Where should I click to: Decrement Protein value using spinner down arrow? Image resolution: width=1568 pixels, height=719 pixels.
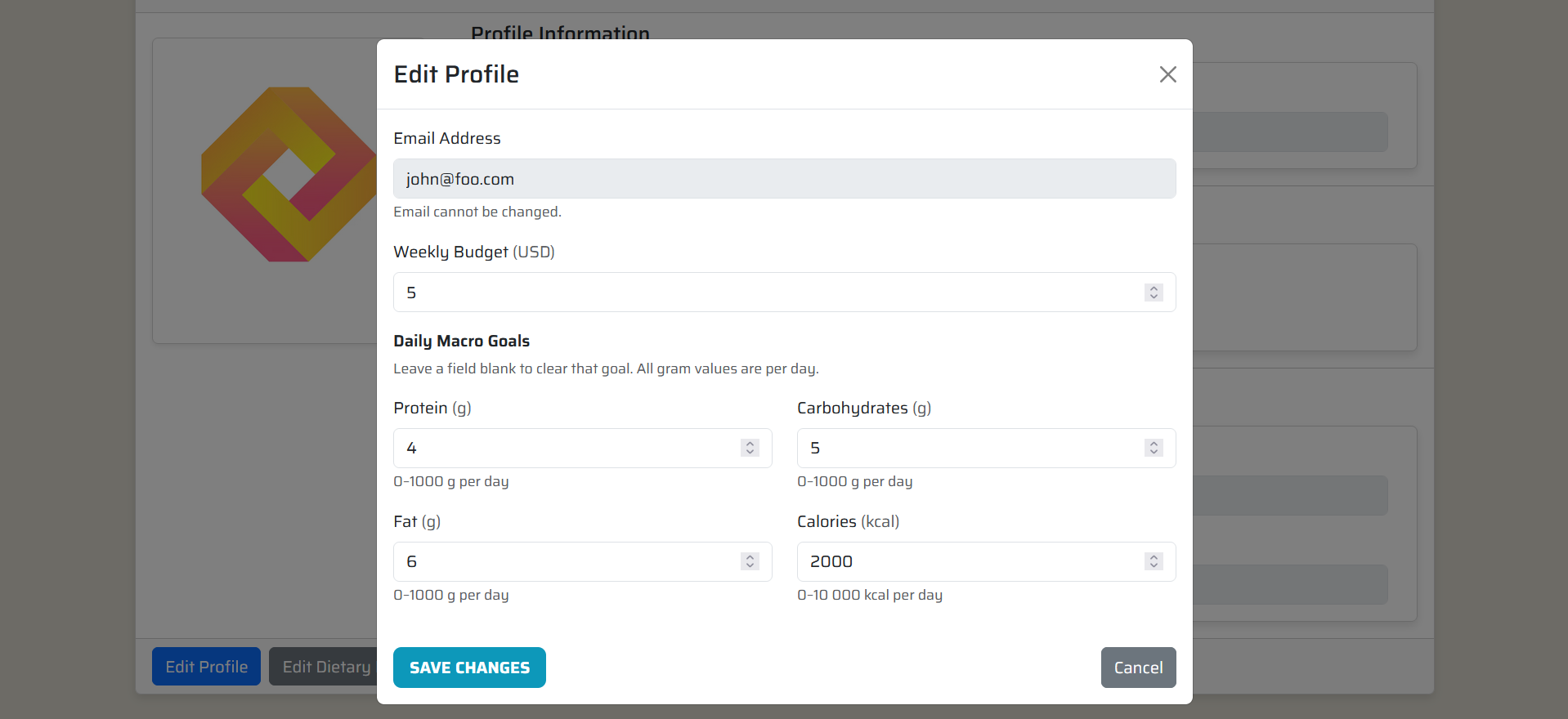click(750, 452)
